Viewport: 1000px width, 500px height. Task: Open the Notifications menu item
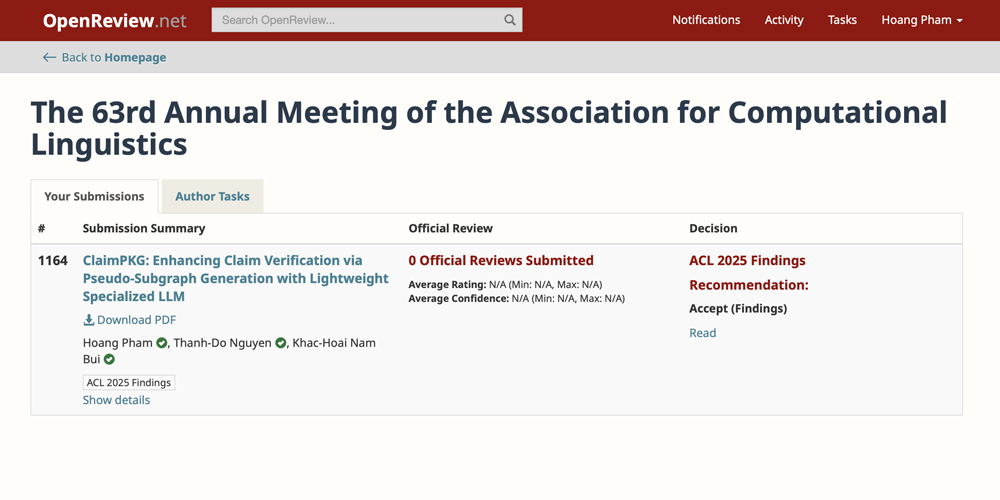pos(706,20)
